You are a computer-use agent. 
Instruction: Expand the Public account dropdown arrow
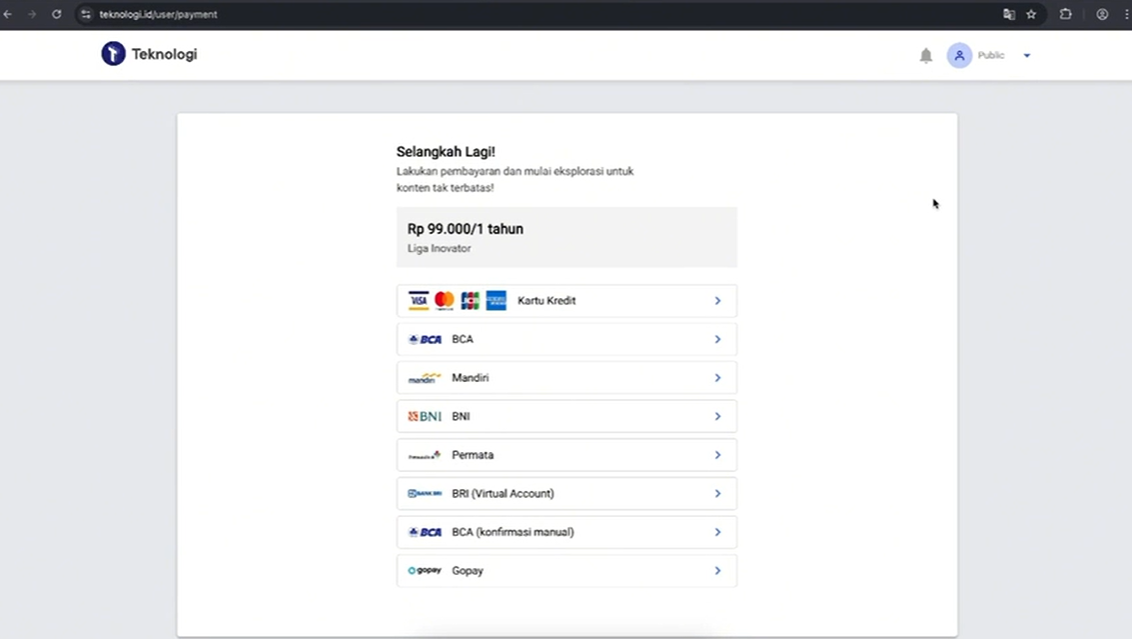pyautogui.click(x=1026, y=56)
